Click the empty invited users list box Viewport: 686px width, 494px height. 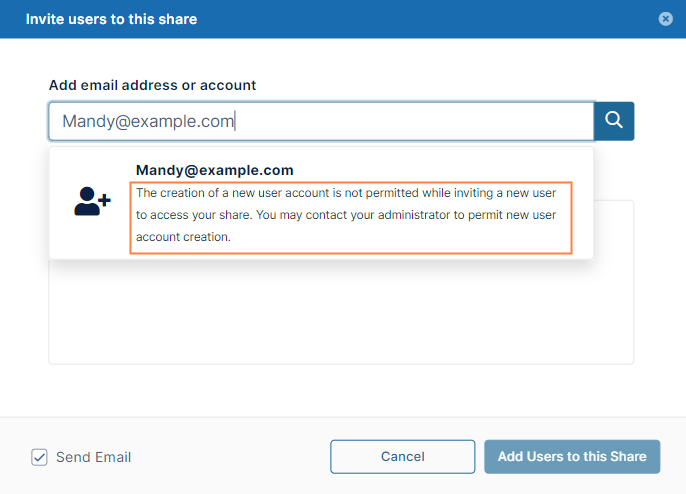340,320
